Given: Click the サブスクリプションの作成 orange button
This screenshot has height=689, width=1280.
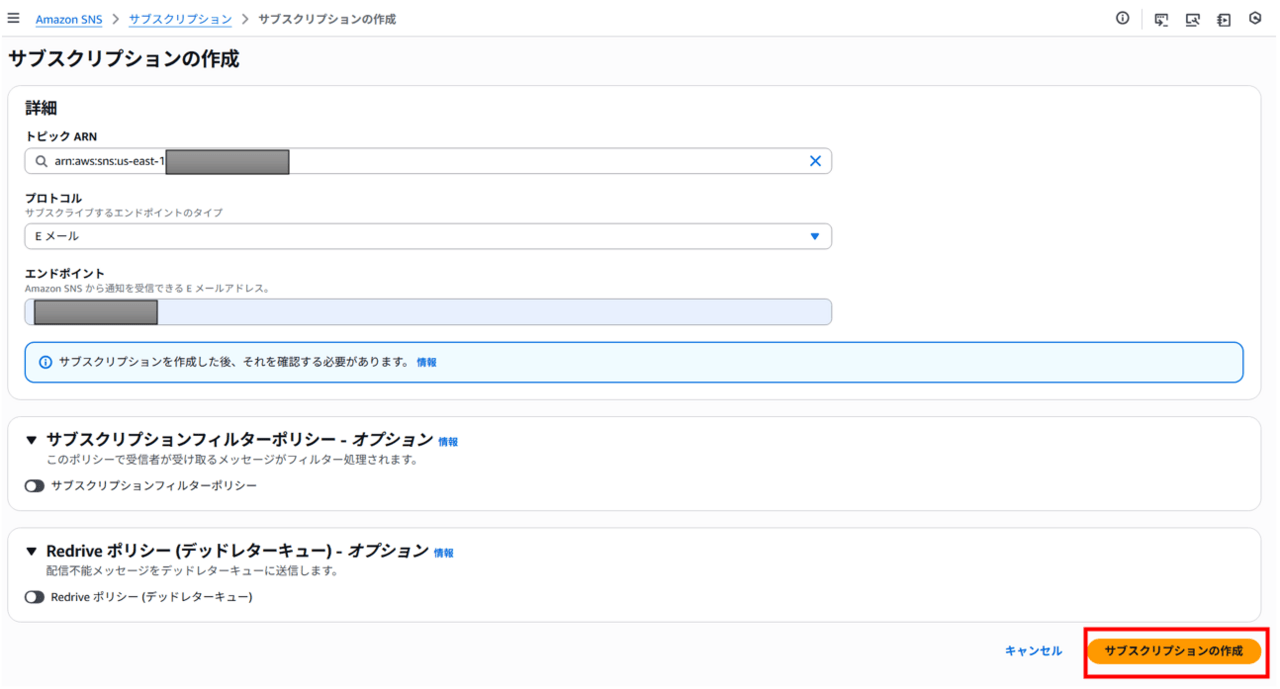Looking at the screenshot, I should click(x=1173, y=651).
